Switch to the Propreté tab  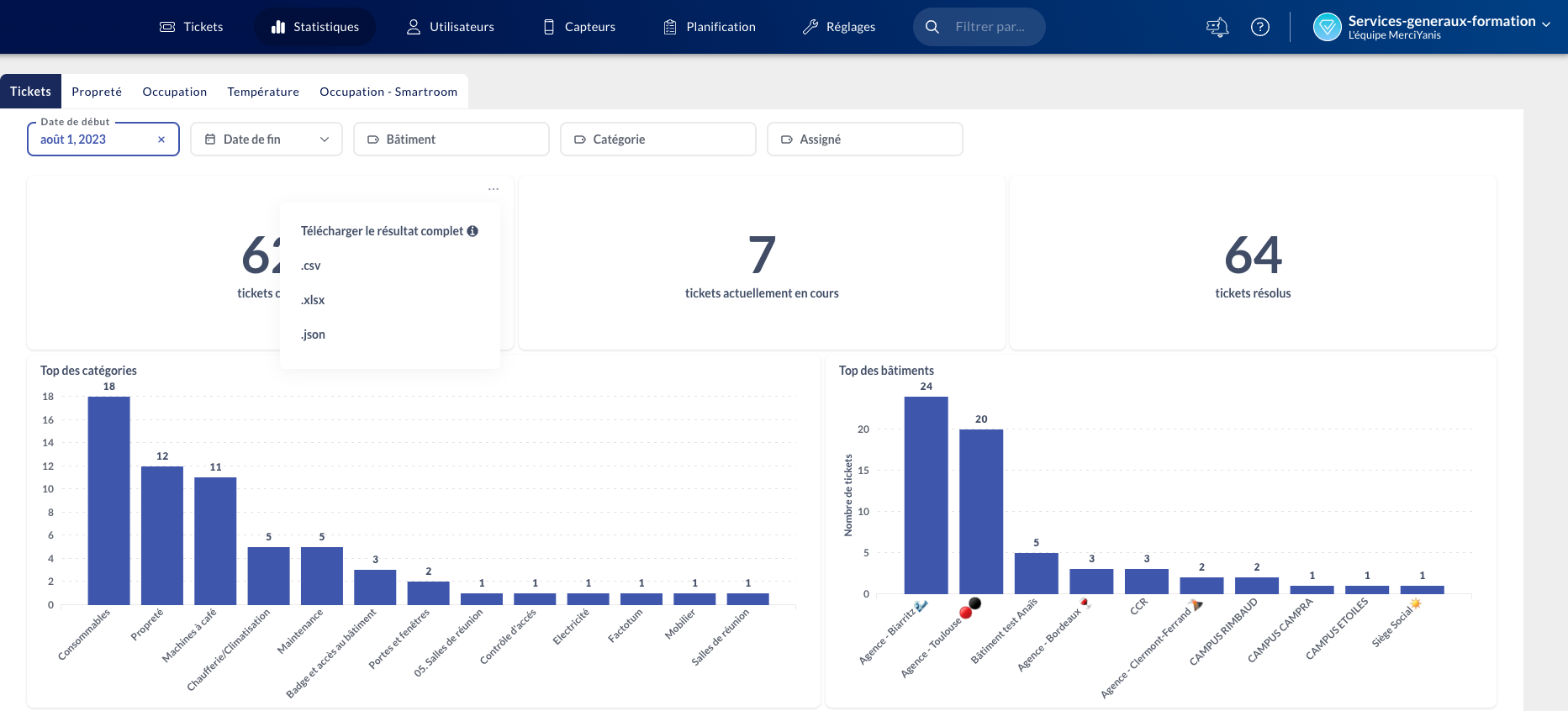(97, 92)
